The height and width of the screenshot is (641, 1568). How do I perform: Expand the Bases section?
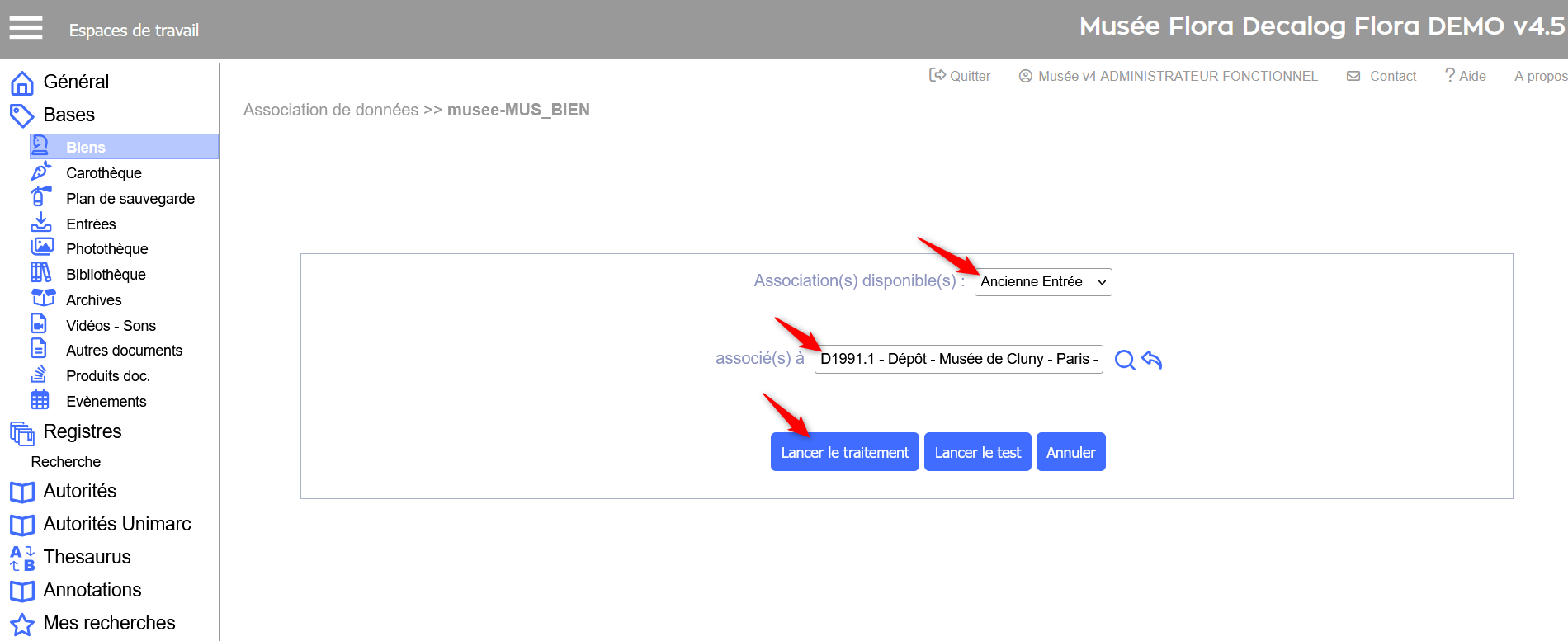point(68,115)
